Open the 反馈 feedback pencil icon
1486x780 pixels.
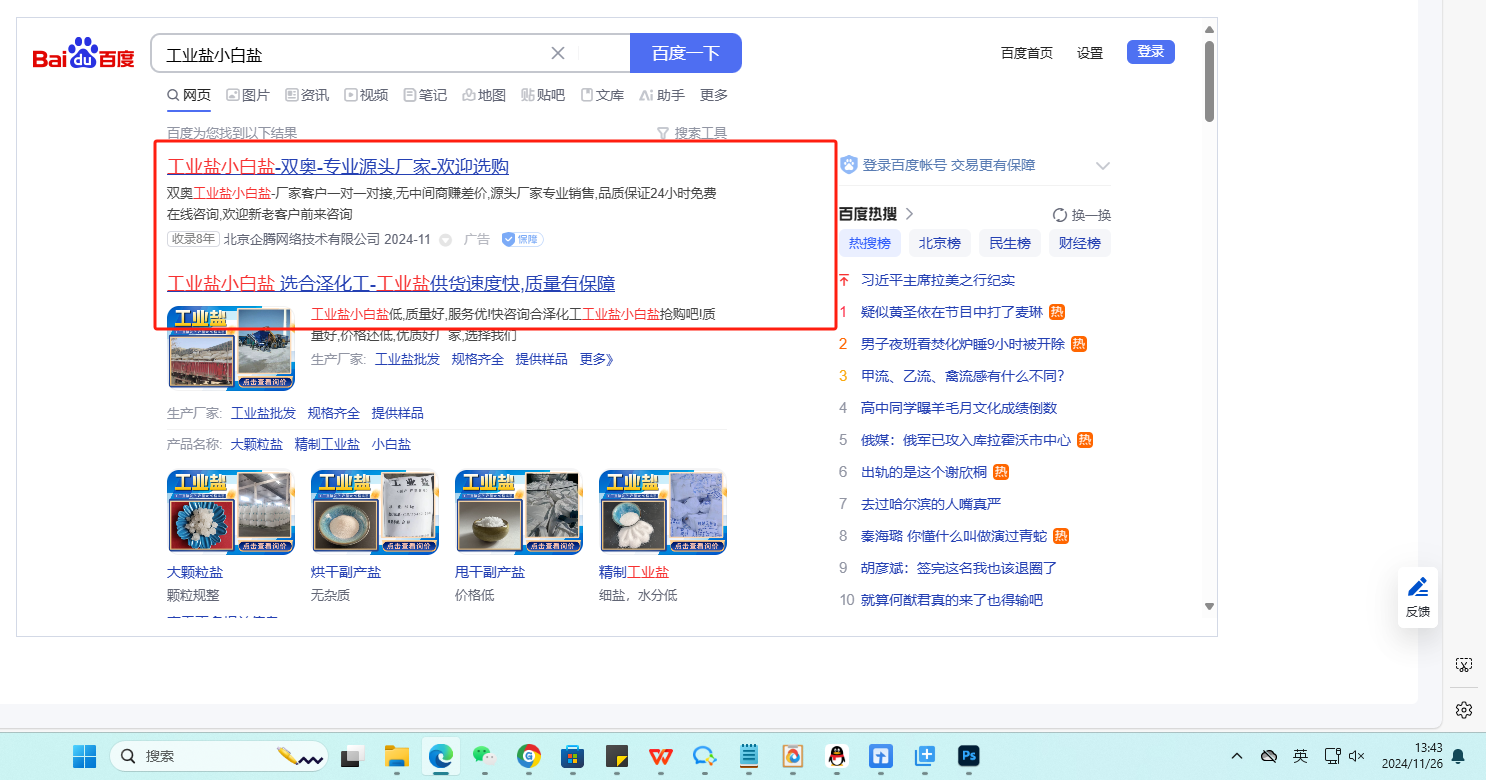[x=1417, y=588]
